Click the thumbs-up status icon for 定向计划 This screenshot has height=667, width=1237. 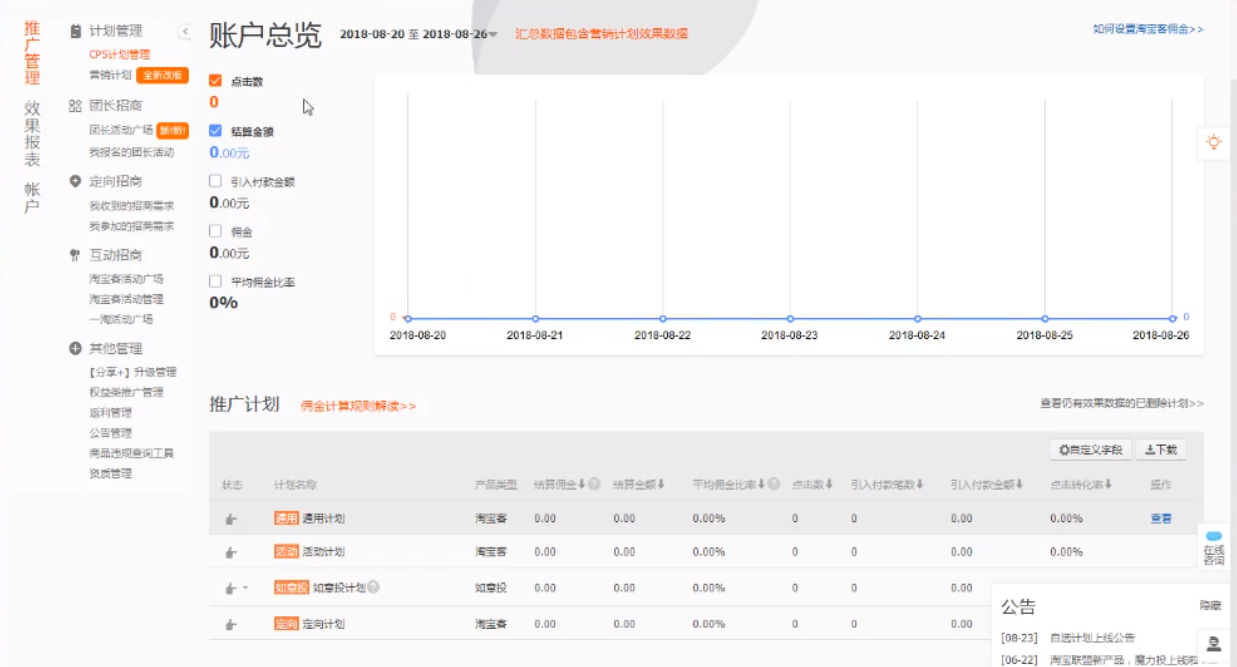pyautogui.click(x=231, y=625)
